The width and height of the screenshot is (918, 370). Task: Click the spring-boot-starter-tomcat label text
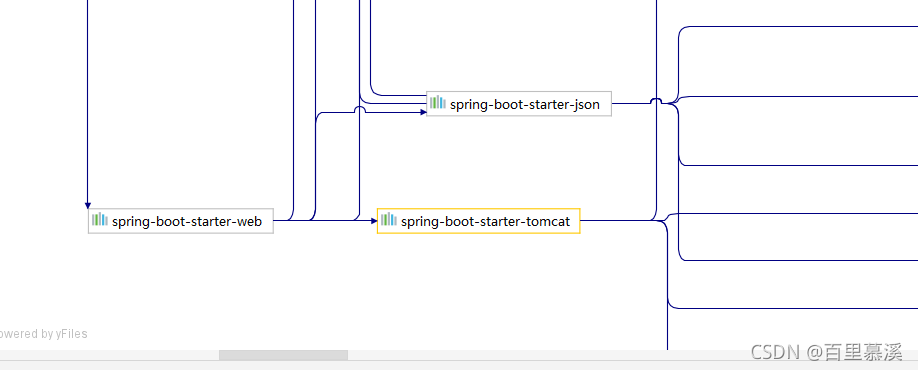(x=485, y=222)
